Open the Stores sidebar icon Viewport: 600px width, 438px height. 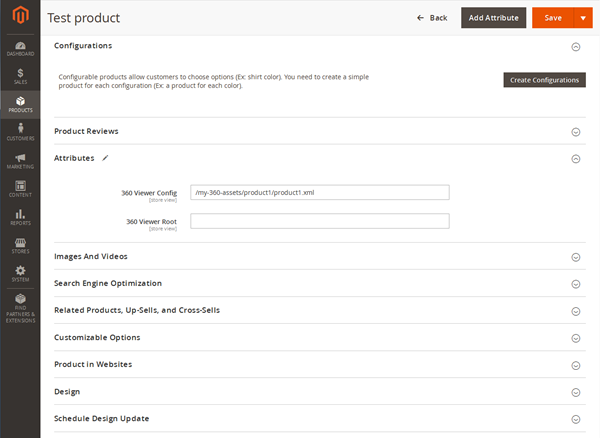coord(20,244)
